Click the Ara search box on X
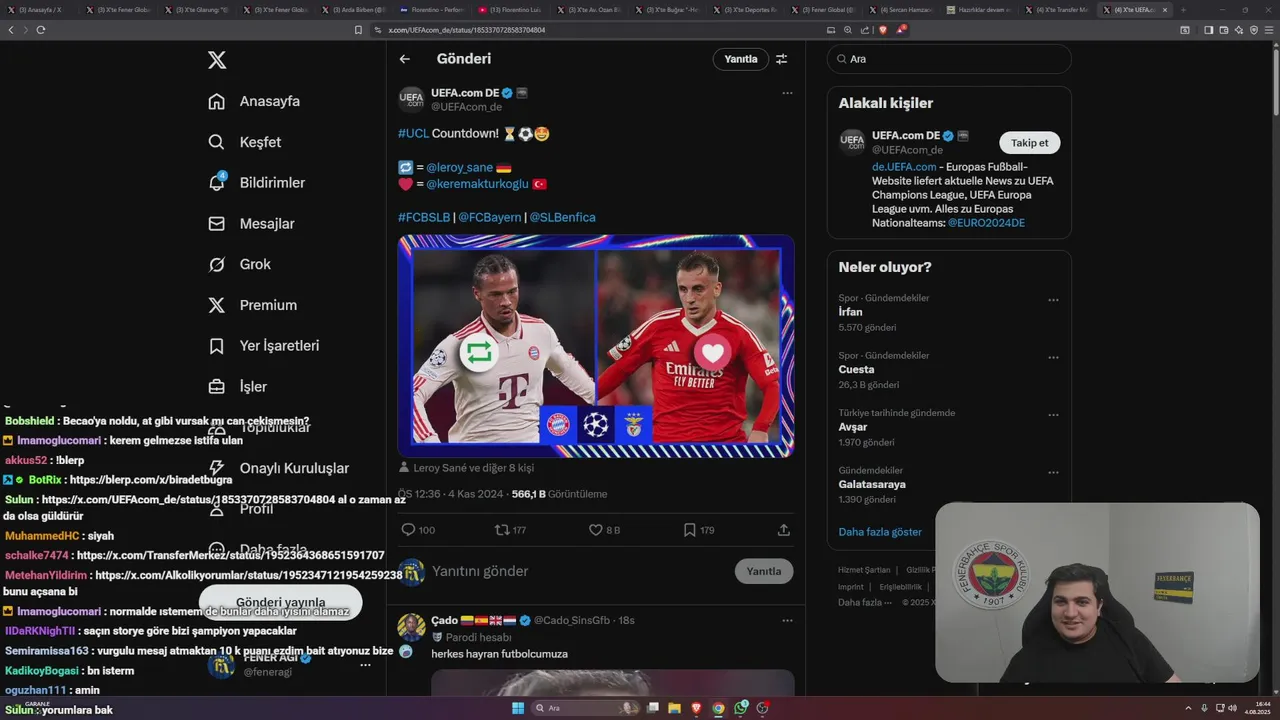 click(x=949, y=59)
